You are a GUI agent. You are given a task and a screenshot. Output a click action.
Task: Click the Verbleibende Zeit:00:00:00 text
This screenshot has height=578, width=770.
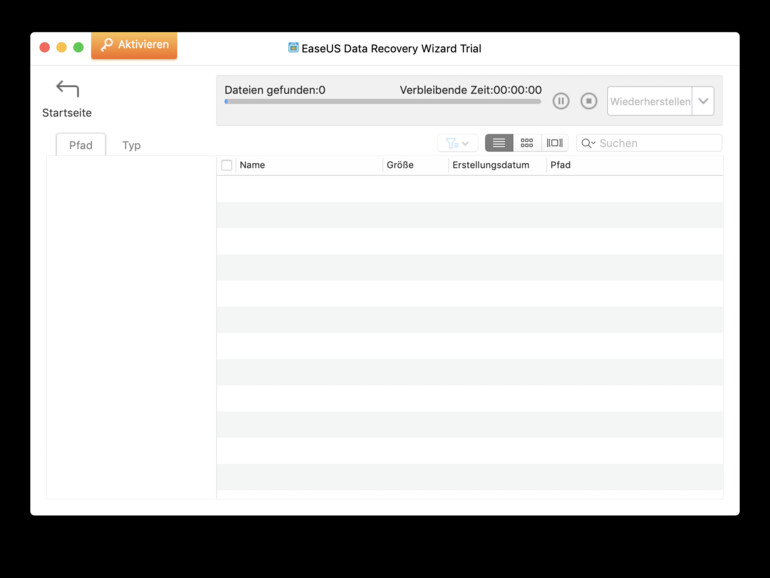(x=470, y=90)
